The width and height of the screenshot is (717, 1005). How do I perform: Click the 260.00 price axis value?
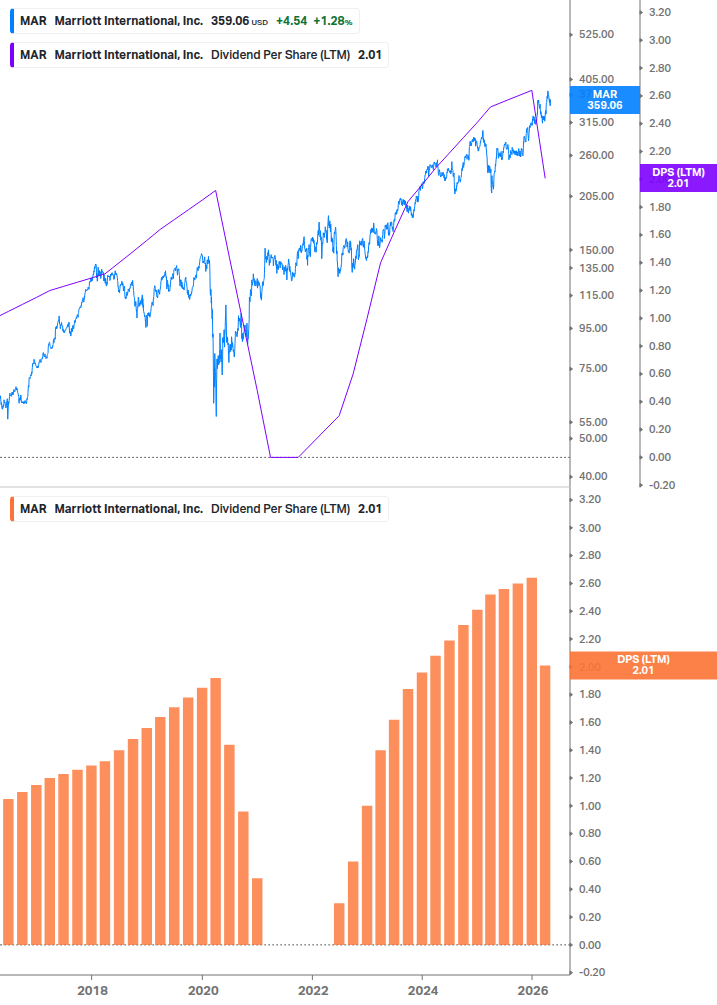[596, 155]
